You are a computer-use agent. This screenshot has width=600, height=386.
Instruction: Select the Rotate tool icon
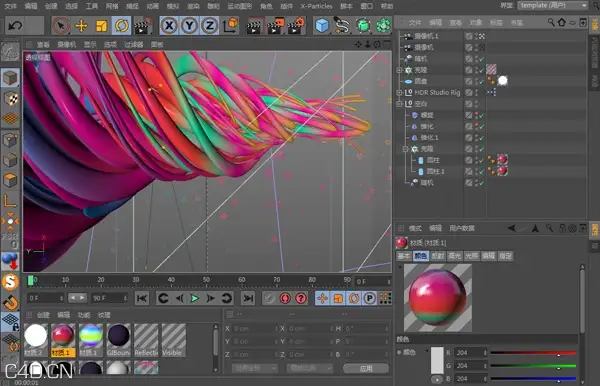(122, 26)
